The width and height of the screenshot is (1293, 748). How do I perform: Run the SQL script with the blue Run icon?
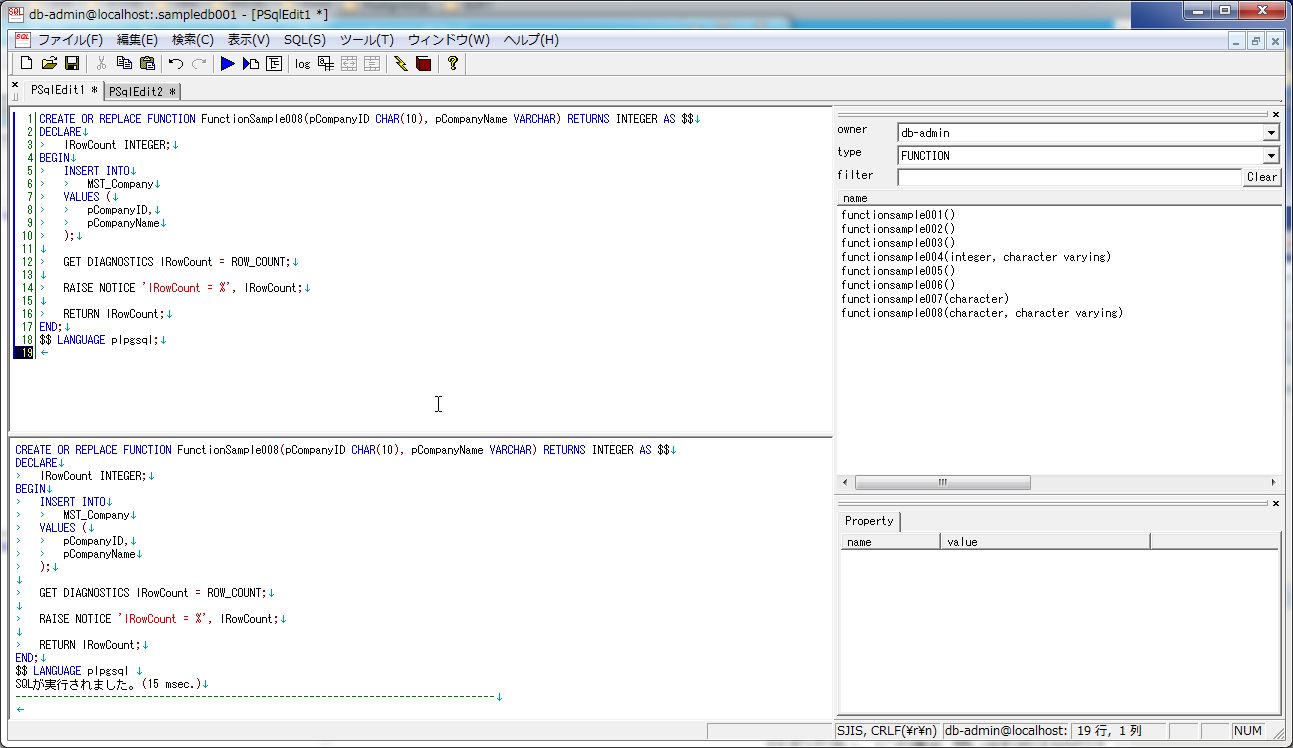(228, 63)
